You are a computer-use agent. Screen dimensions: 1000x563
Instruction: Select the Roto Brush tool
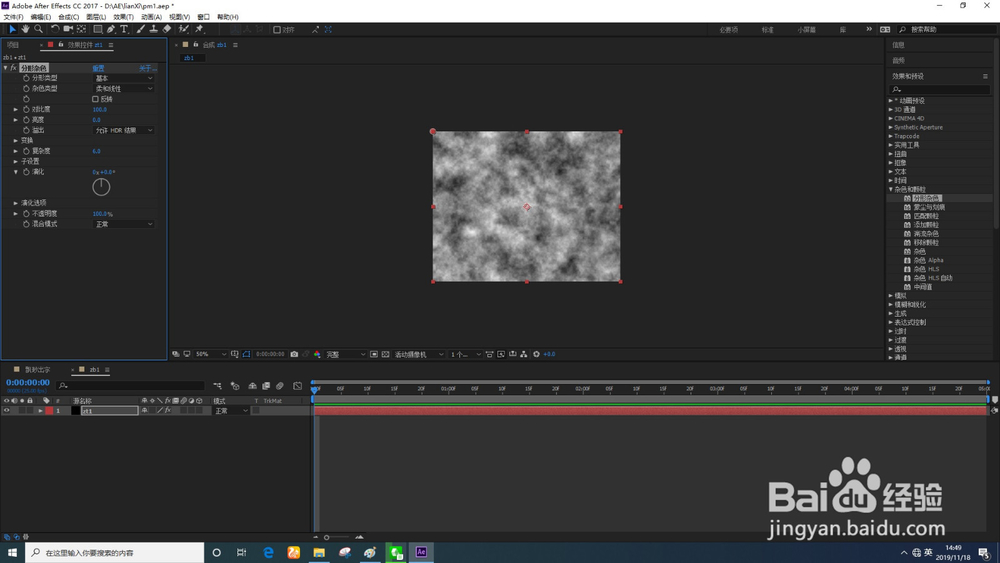coord(184,29)
